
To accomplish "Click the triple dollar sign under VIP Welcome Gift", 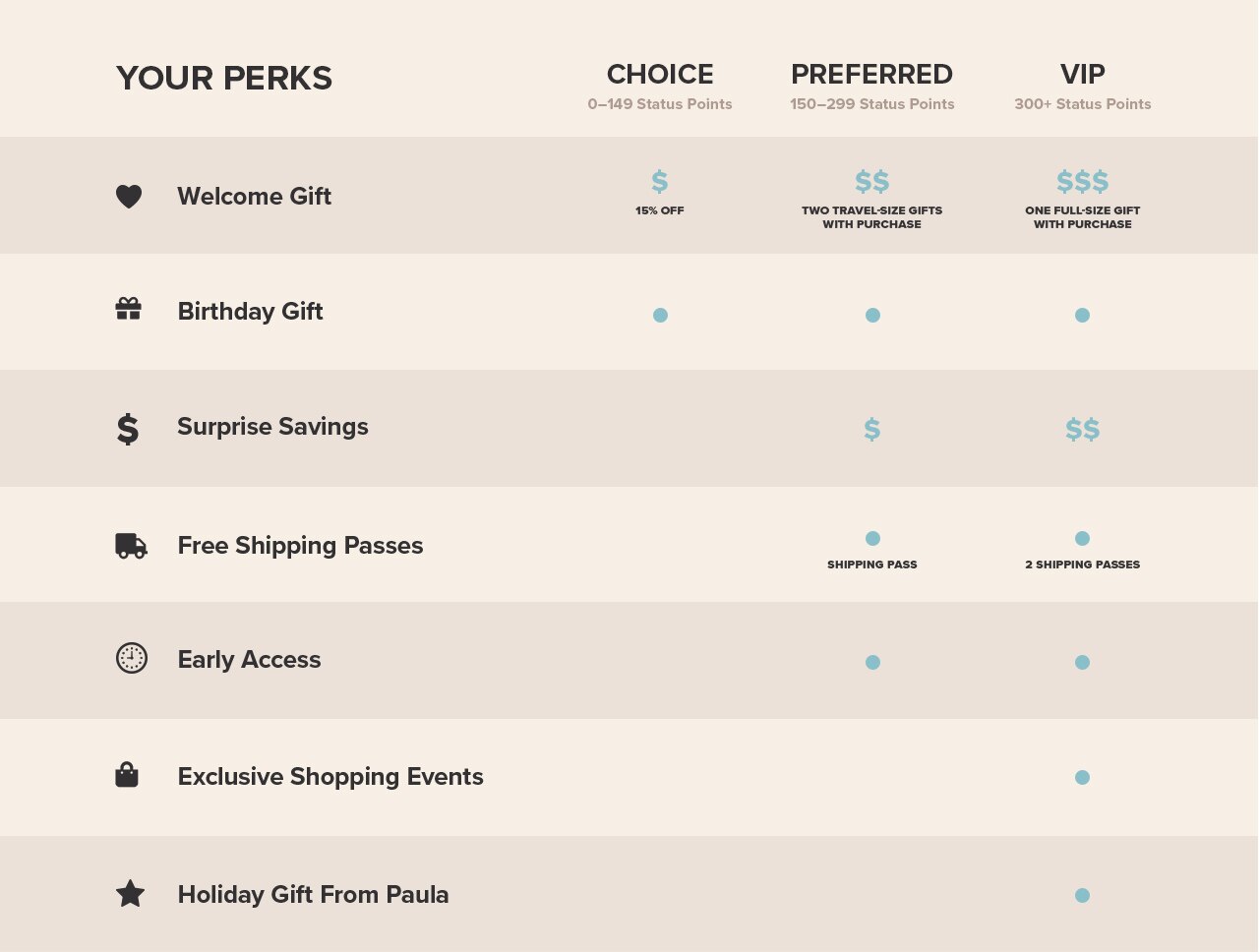I will [x=1083, y=182].
